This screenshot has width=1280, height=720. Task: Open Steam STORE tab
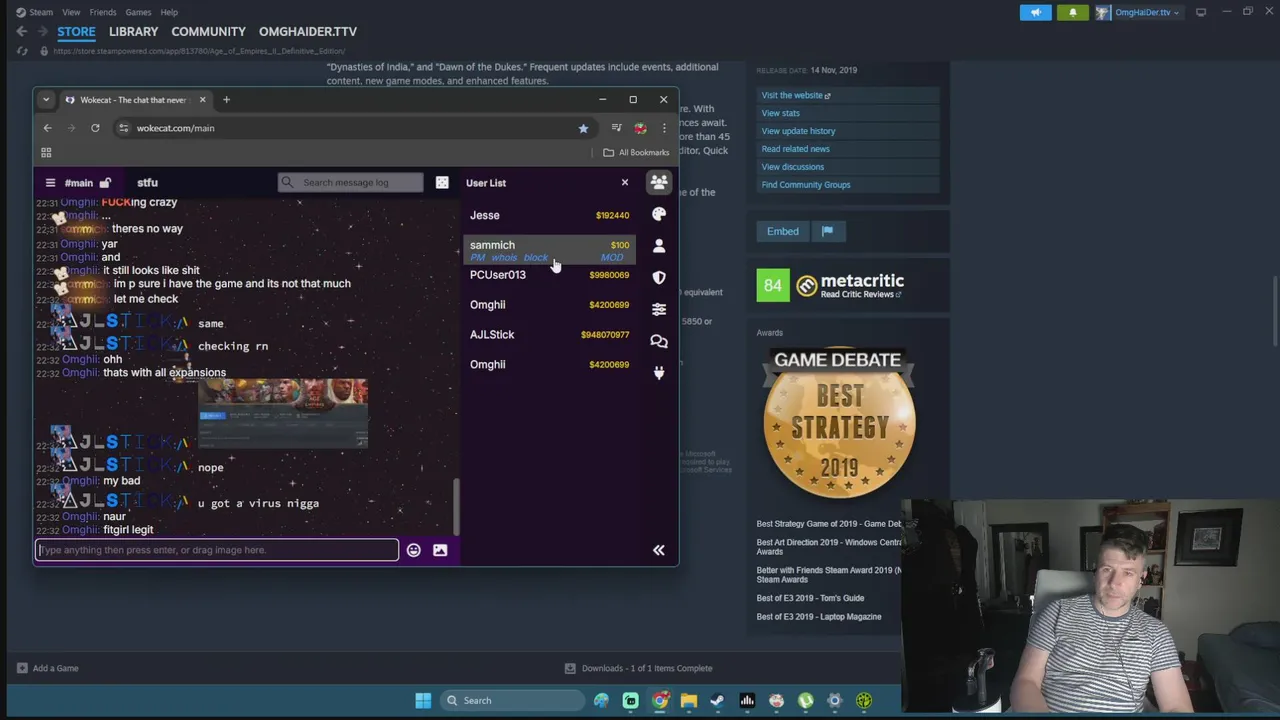click(x=76, y=32)
